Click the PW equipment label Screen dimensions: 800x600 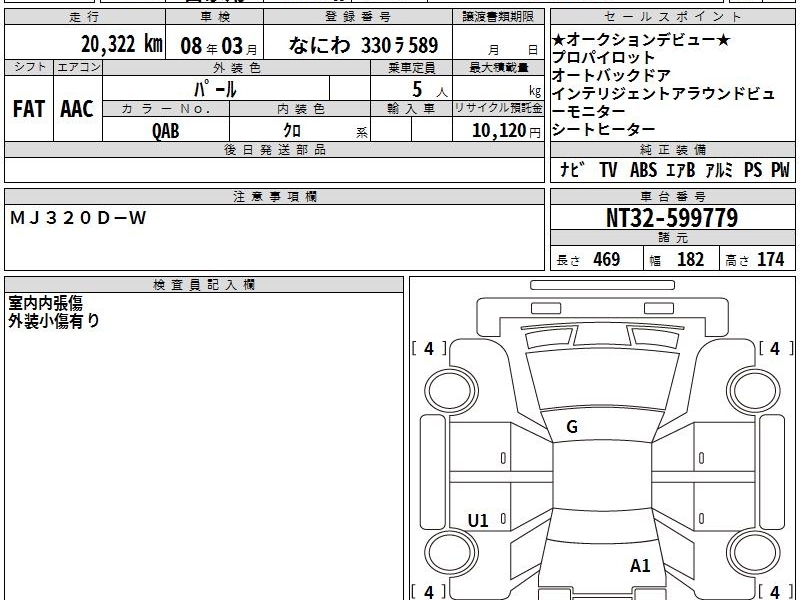coord(780,170)
